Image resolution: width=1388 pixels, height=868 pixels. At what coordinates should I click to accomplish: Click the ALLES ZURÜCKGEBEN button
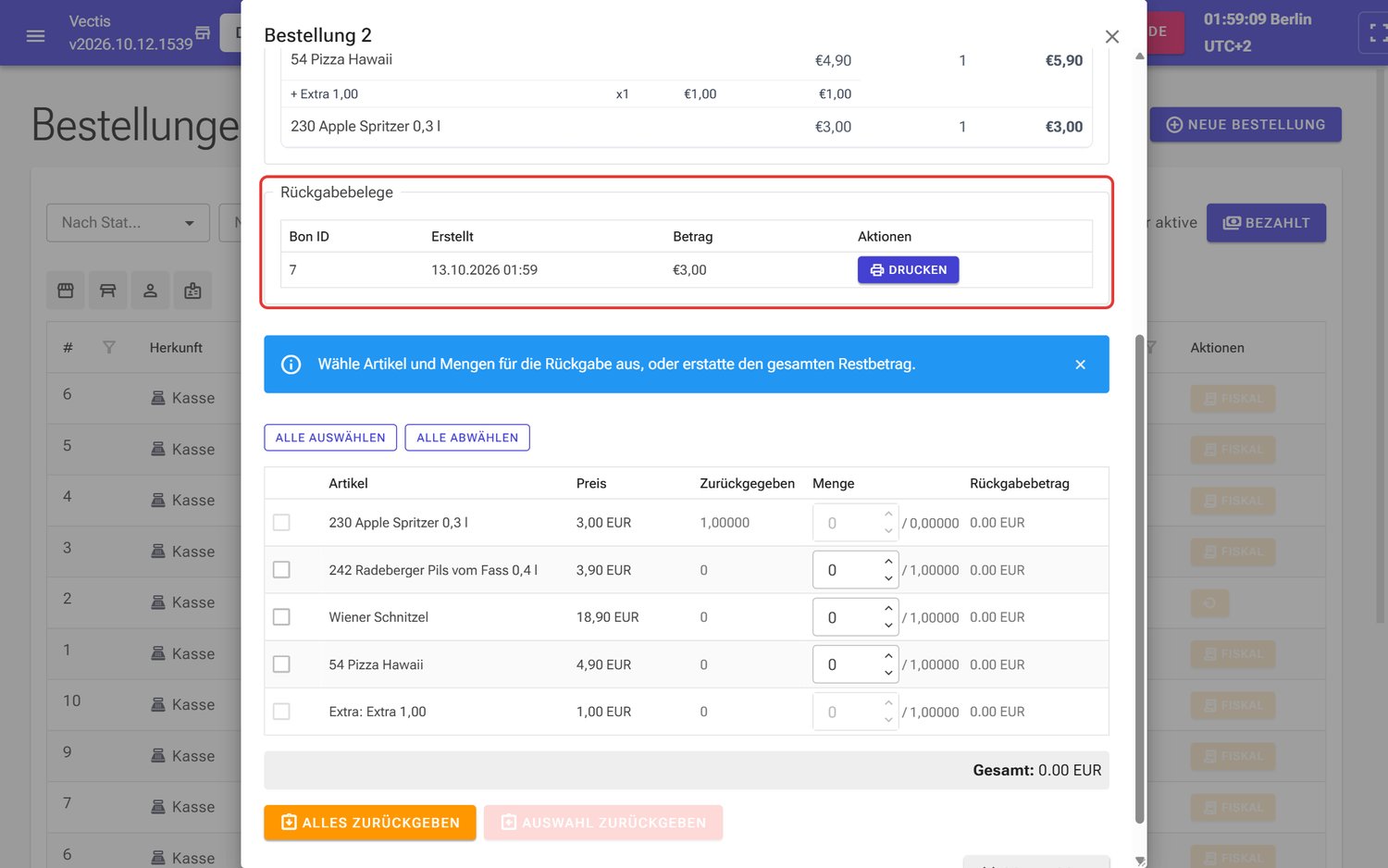coord(370,823)
